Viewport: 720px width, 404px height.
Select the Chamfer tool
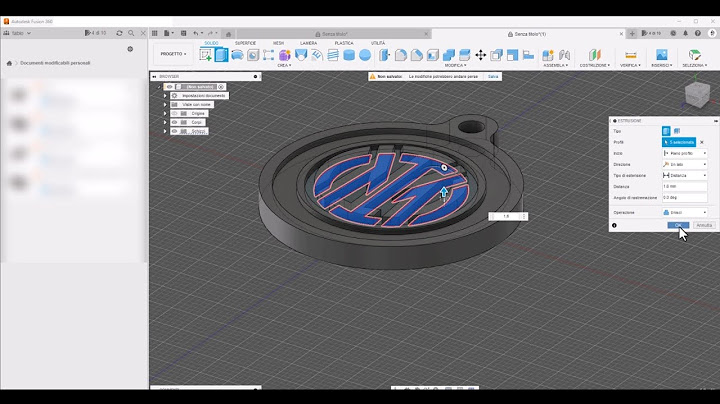pyautogui.click(x=416, y=55)
